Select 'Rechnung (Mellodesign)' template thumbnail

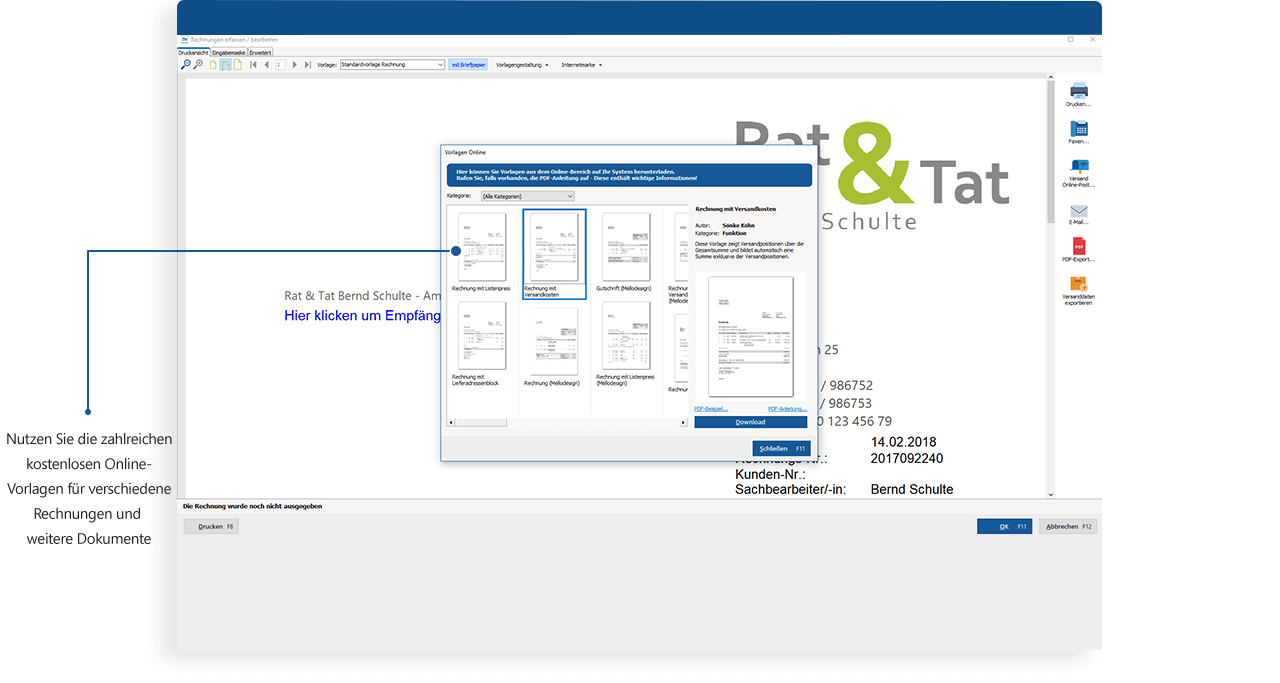pos(554,341)
